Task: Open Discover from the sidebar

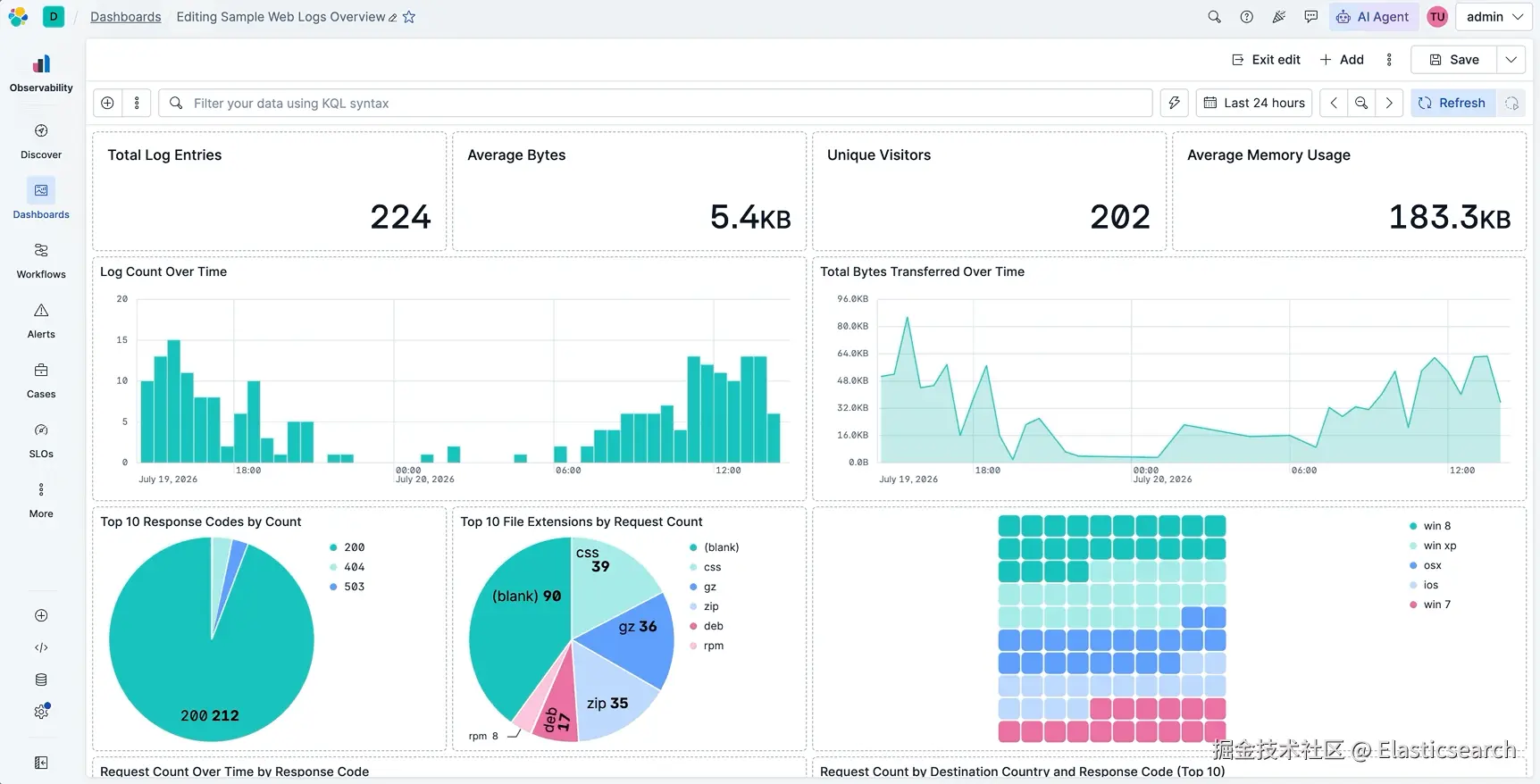Action: pos(41,141)
